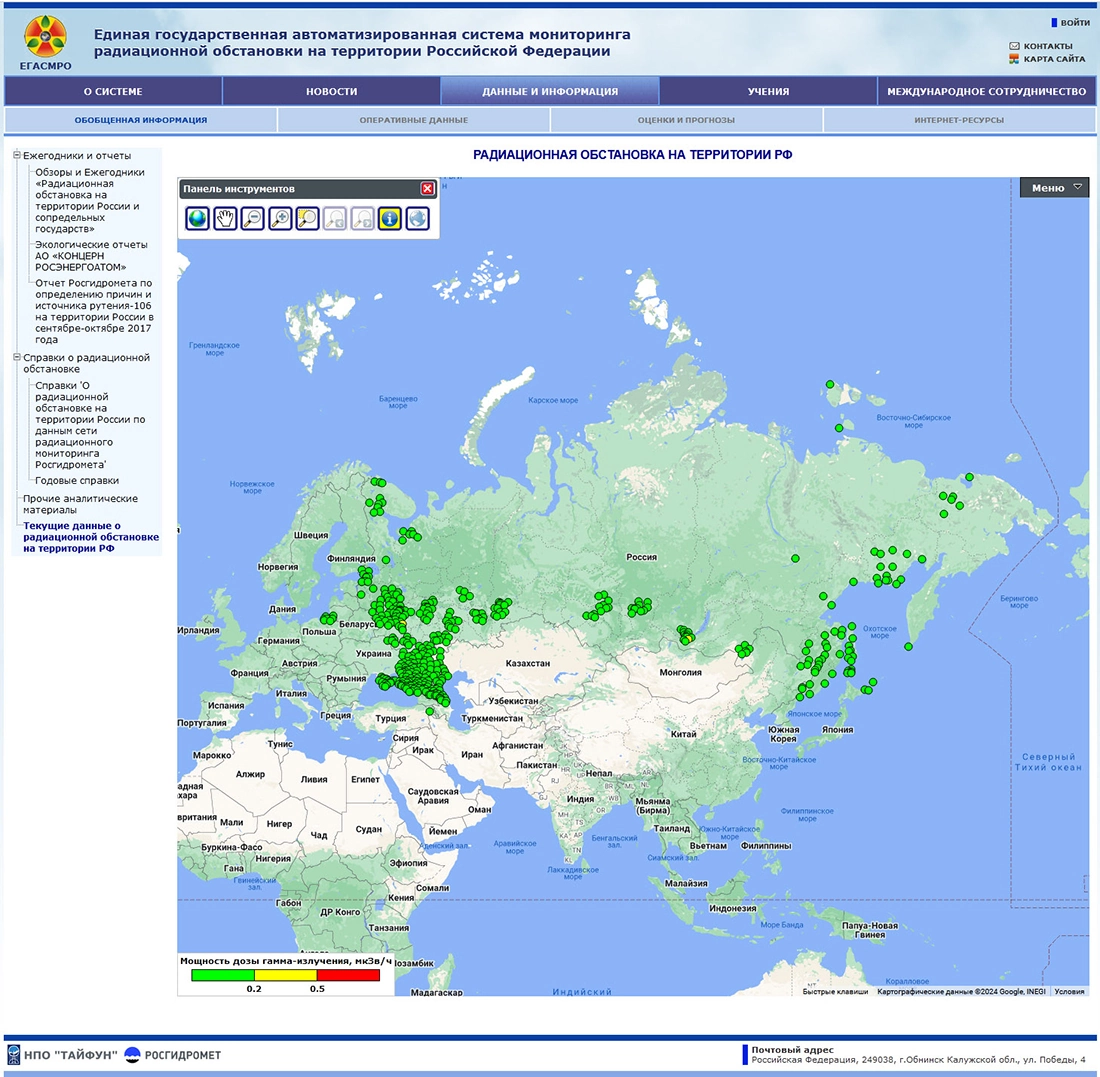Image resolution: width=1100 pixels, height=1077 pixels.
Task: Open the КАРТА САЙТА link
Action: click(x=1053, y=59)
